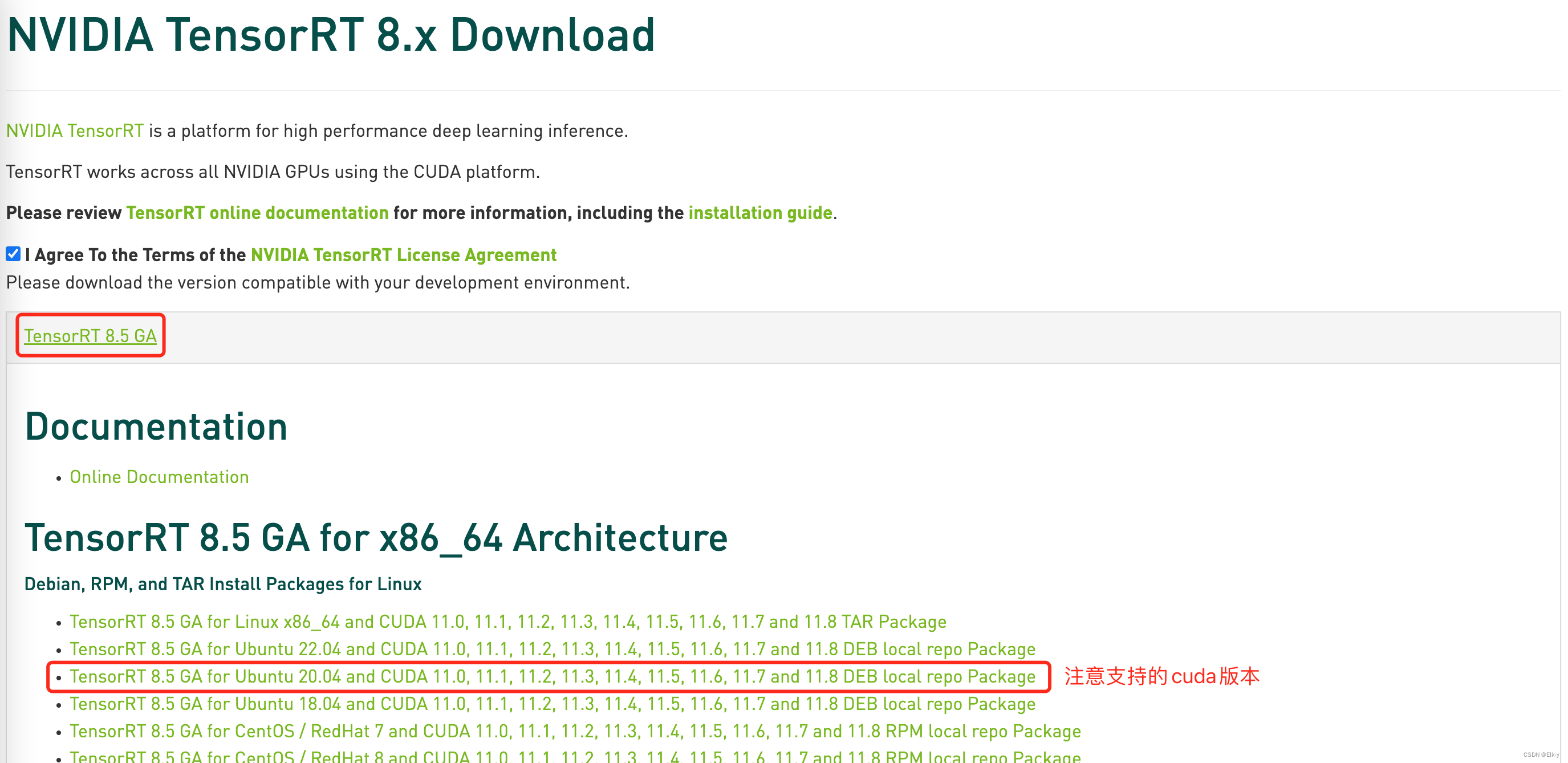Download Ubuntu 18.04 DEB local repo package
This screenshot has width=1568, height=763.
tap(553, 704)
